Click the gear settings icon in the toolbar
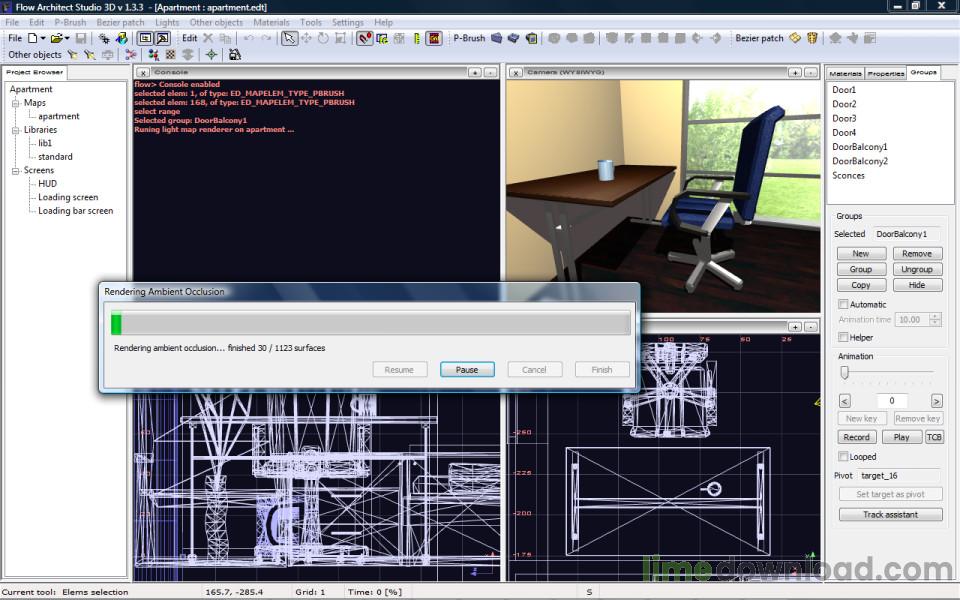Screen dimensions: 960x600 pos(104,38)
